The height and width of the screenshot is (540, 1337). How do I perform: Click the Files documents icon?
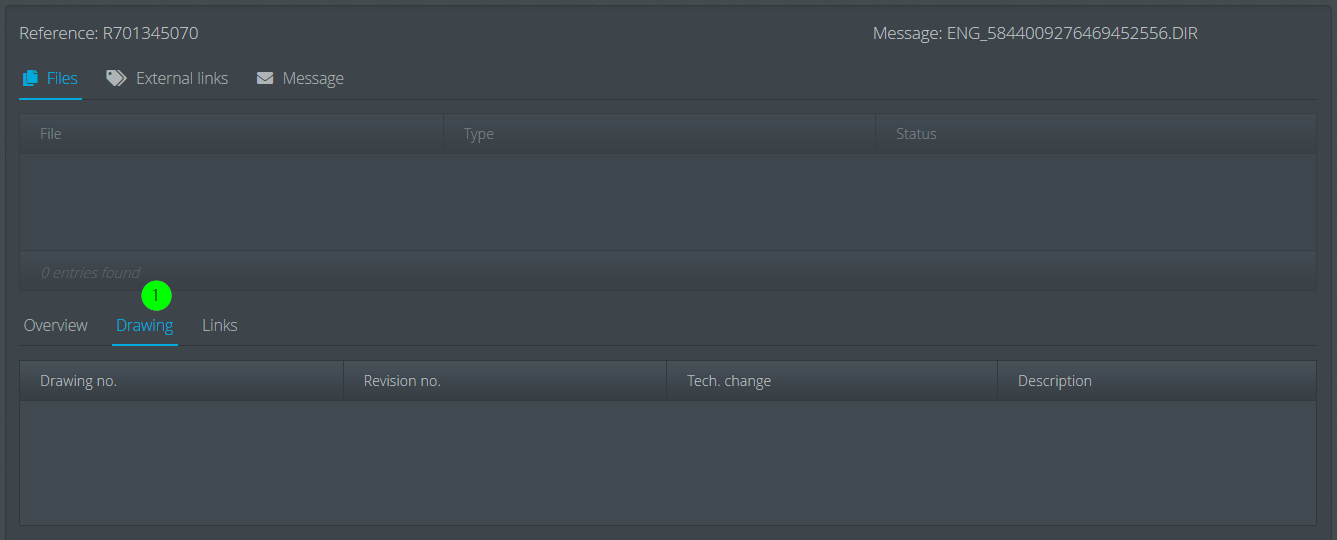point(30,78)
